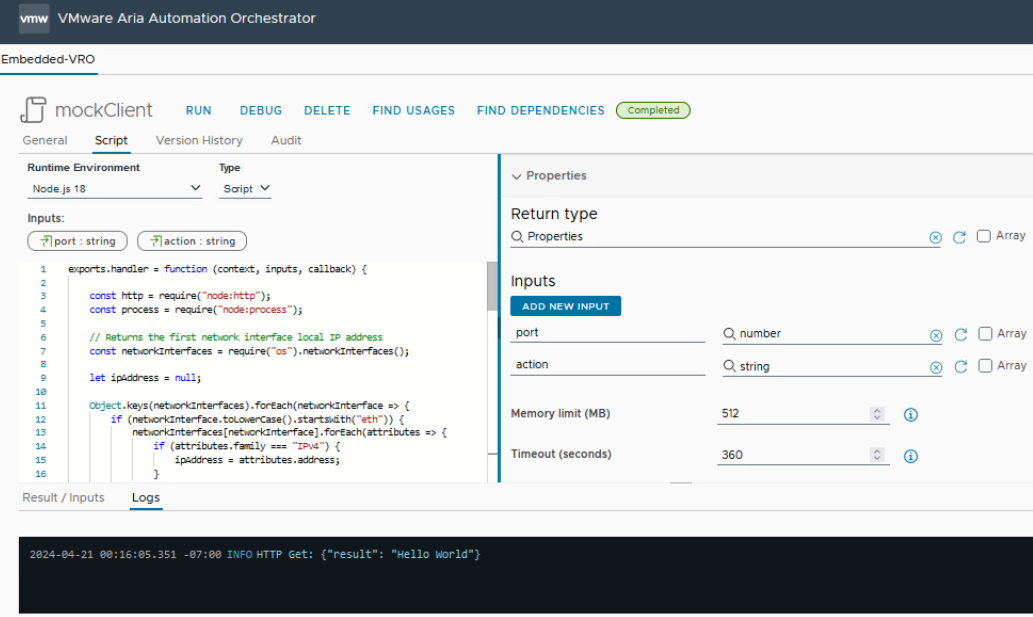The width and height of the screenshot is (1033, 617).
Task: Click FIND USAGES
Action: click(x=414, y=111)
